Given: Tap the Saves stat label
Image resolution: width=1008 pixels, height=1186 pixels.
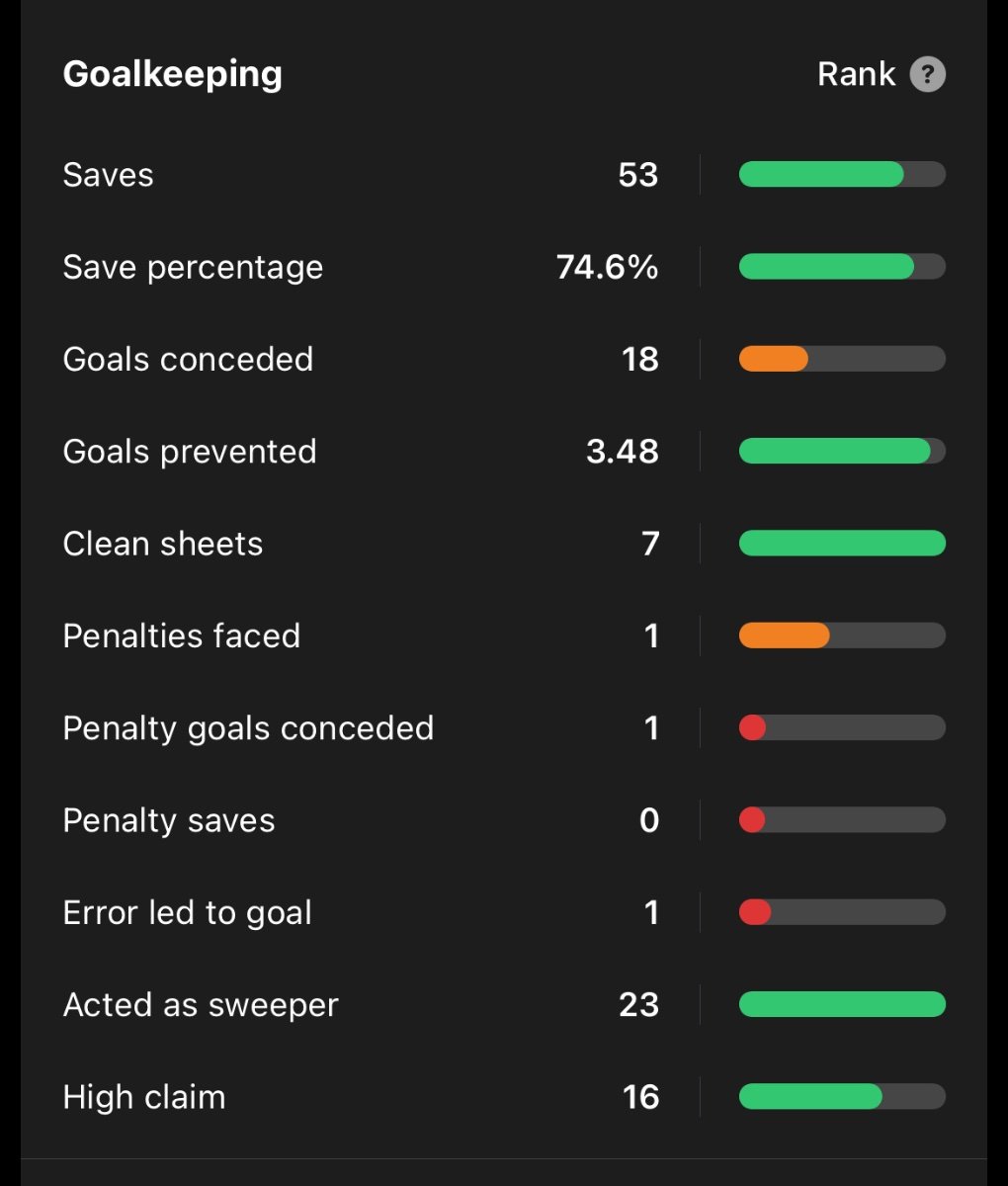Looking at the screenshot, I should click(108, 175).
